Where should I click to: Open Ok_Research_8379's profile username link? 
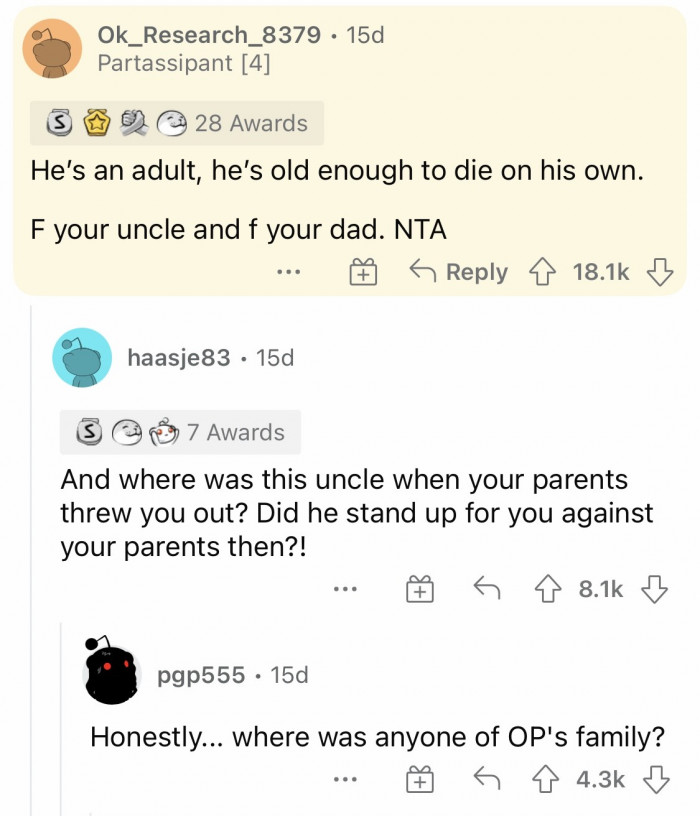pos(209,35)
